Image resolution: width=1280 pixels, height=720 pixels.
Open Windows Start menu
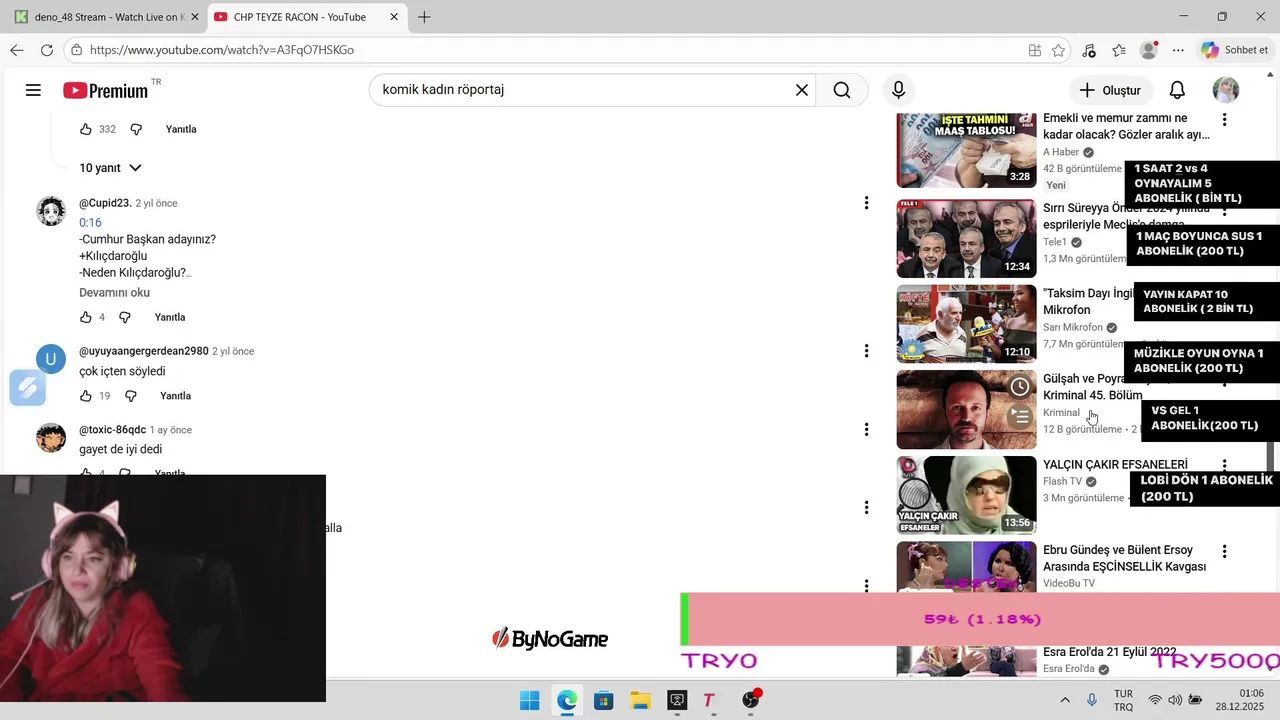tap(530, 701)
